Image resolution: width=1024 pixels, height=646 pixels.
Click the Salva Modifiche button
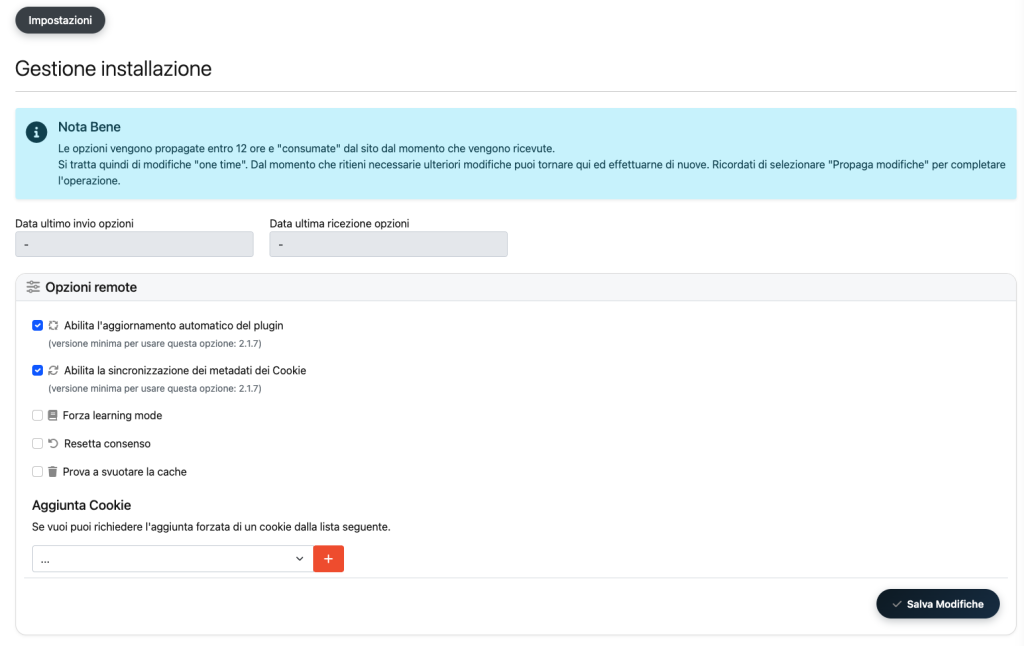(937, 604)
